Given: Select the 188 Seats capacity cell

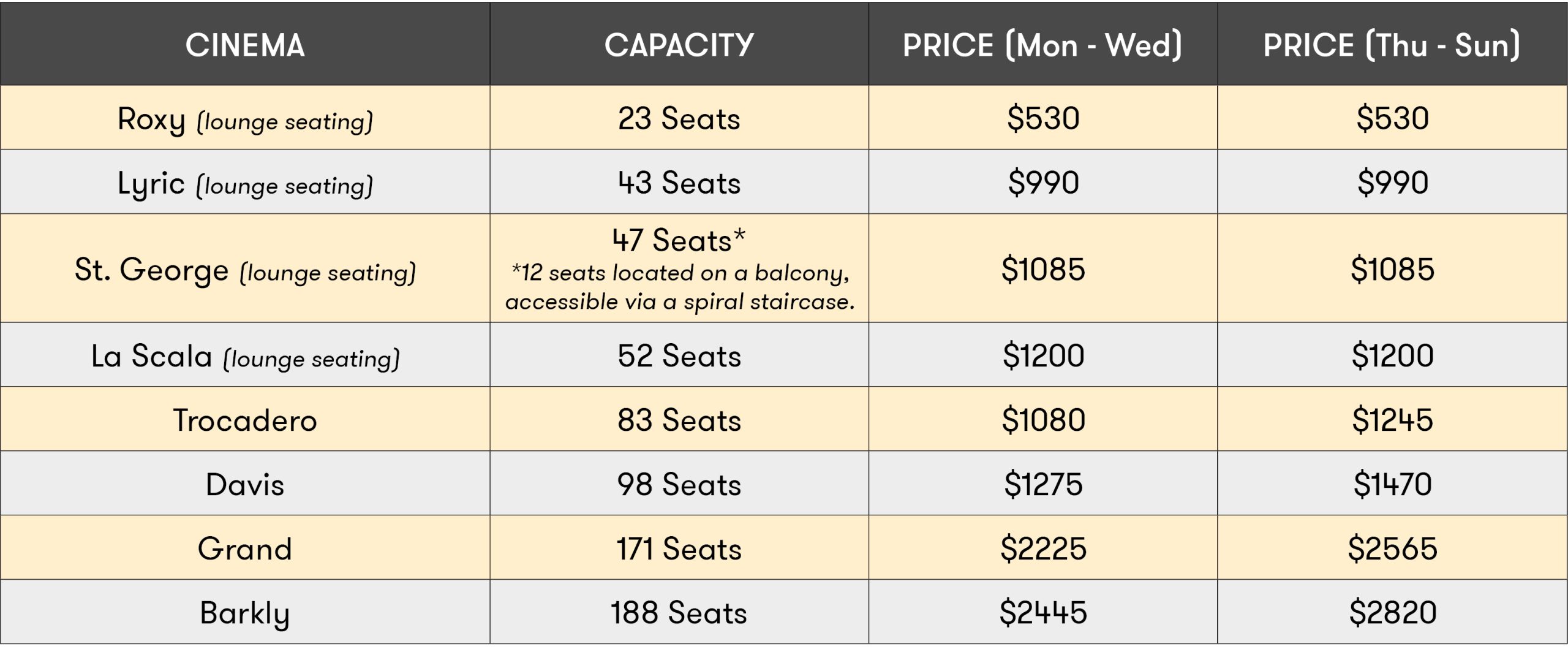Looking at the screenshot, I should pos(679,613).
